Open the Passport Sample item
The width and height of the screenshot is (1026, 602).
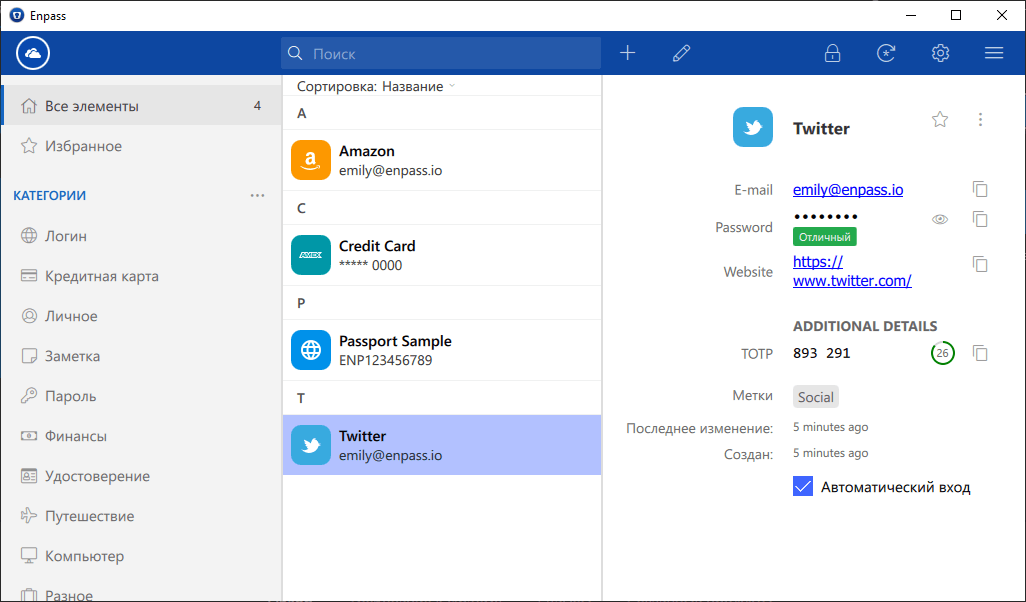coord(442,350)
